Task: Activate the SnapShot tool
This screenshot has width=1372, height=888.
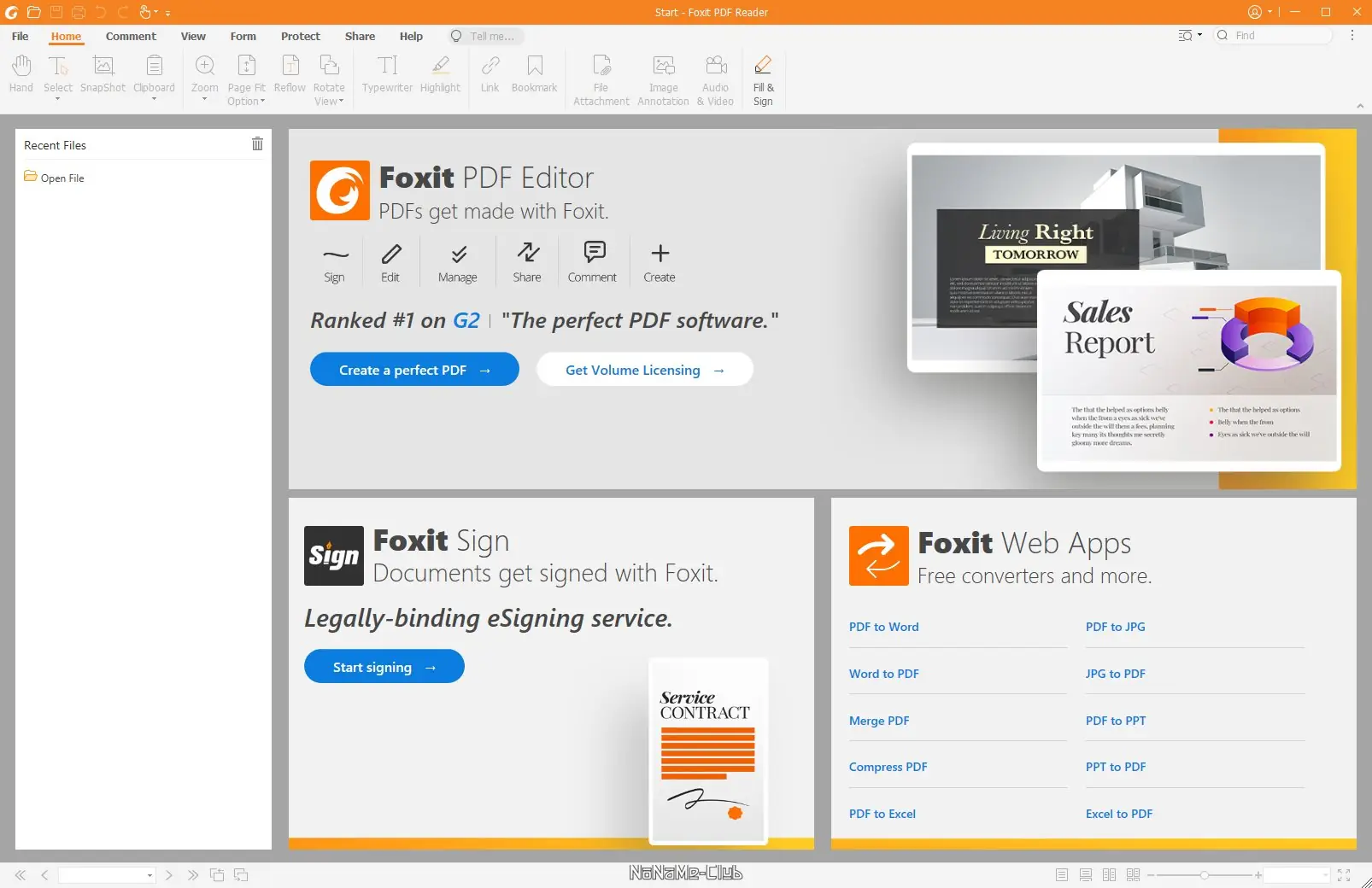Action: point(103,73)
